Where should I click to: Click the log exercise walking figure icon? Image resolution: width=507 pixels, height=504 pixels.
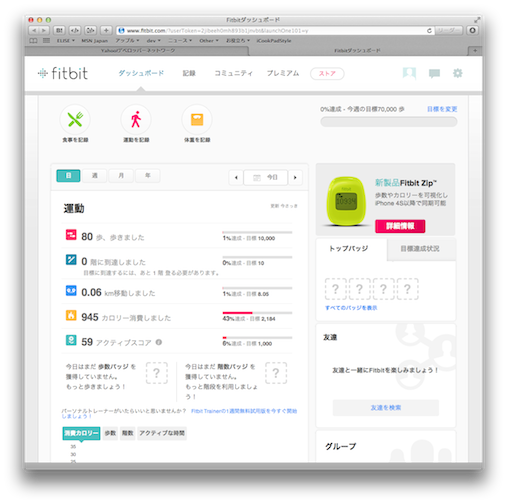point(136,120)
